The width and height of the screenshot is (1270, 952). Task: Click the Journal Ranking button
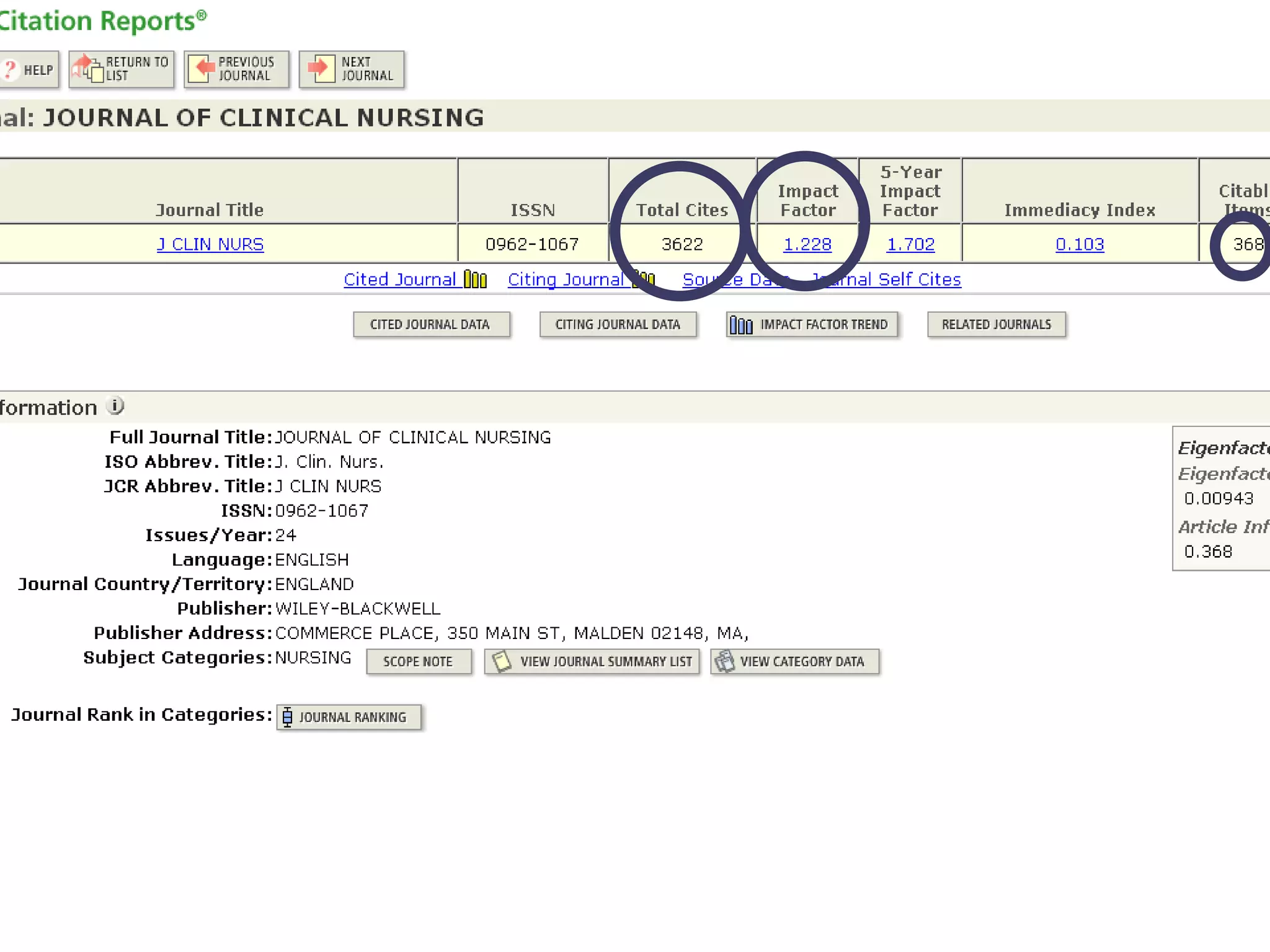(349, 717)
